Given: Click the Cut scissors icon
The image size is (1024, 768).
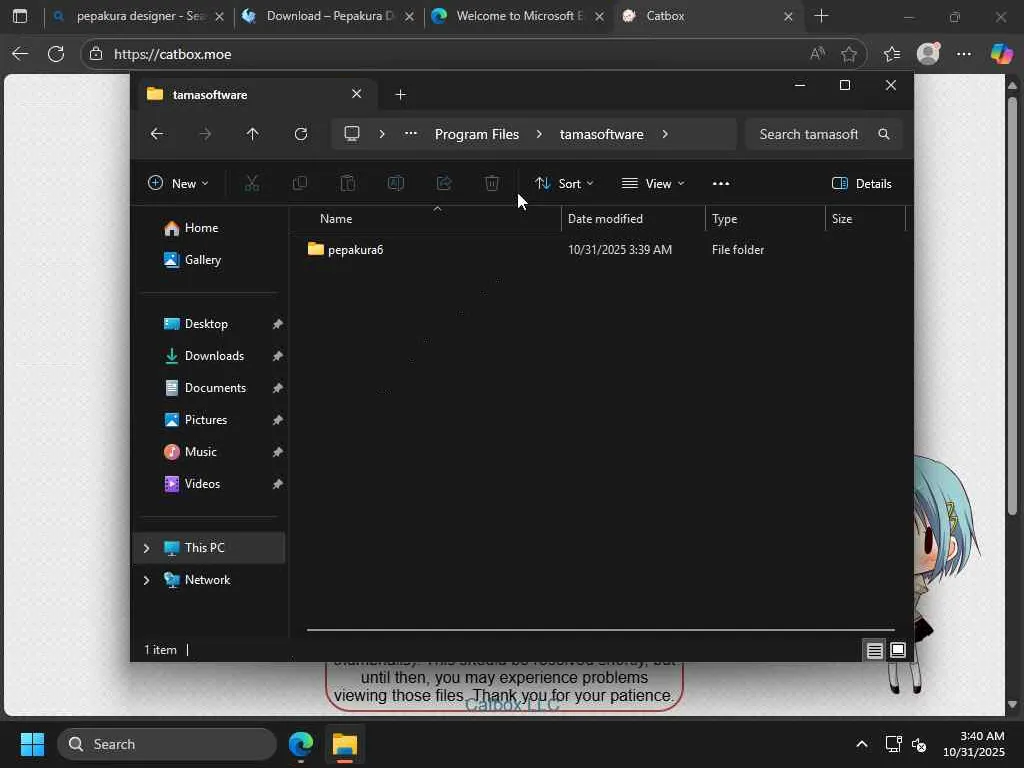Looking at the screenshot, I should 251,184.
